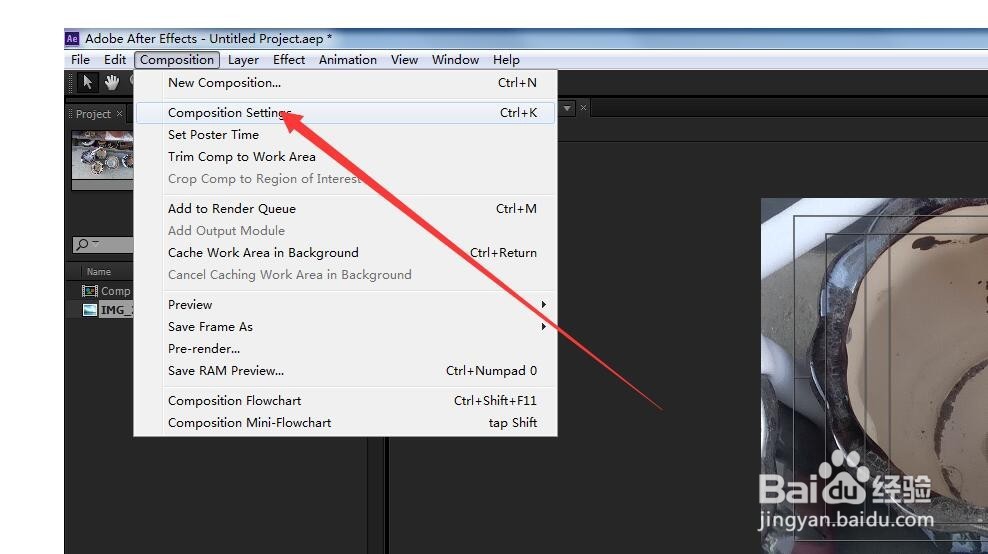This screenshot has height=554, width=988.
Task: Open the Effect menu
Action: [x=289, y=59]
